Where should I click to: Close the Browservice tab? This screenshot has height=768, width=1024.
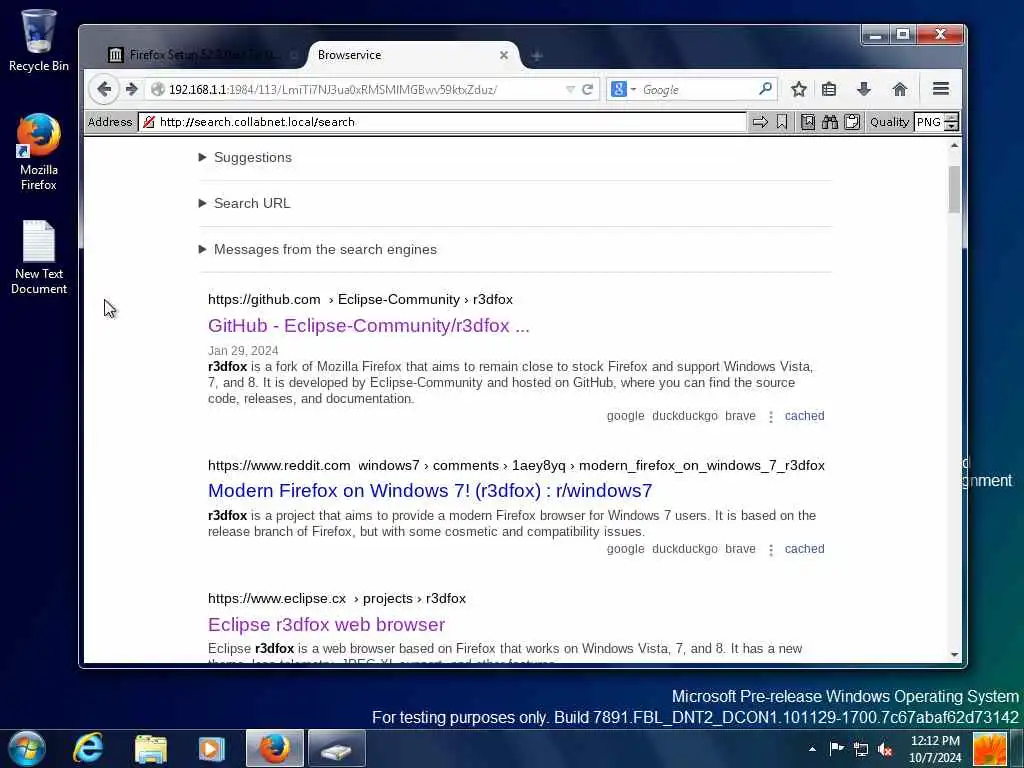tap(504, 55)
